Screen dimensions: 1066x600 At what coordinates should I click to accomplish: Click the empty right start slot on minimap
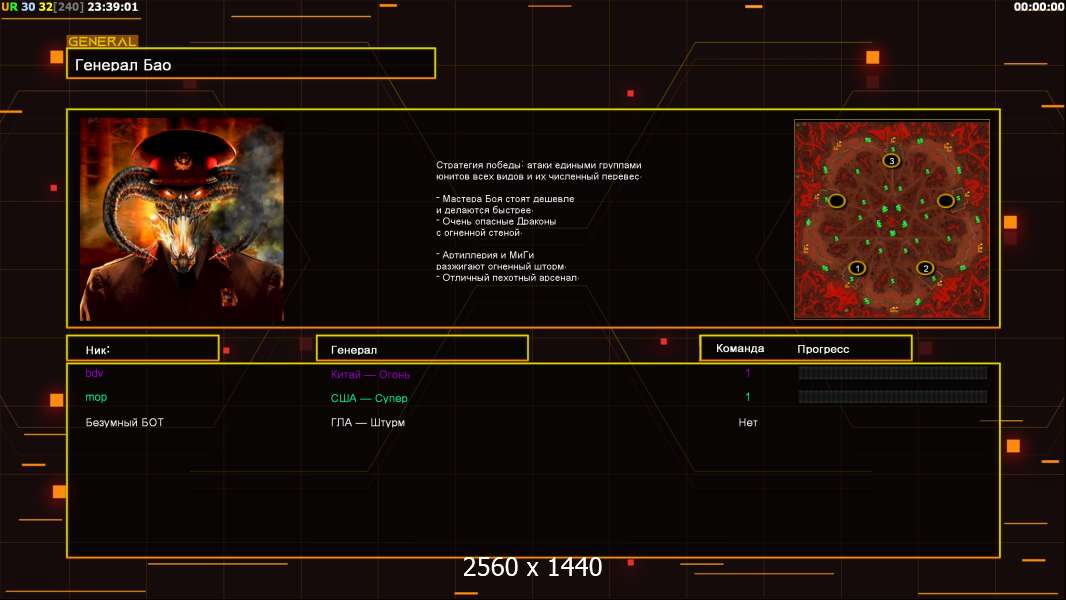click(x=945, y=201)
